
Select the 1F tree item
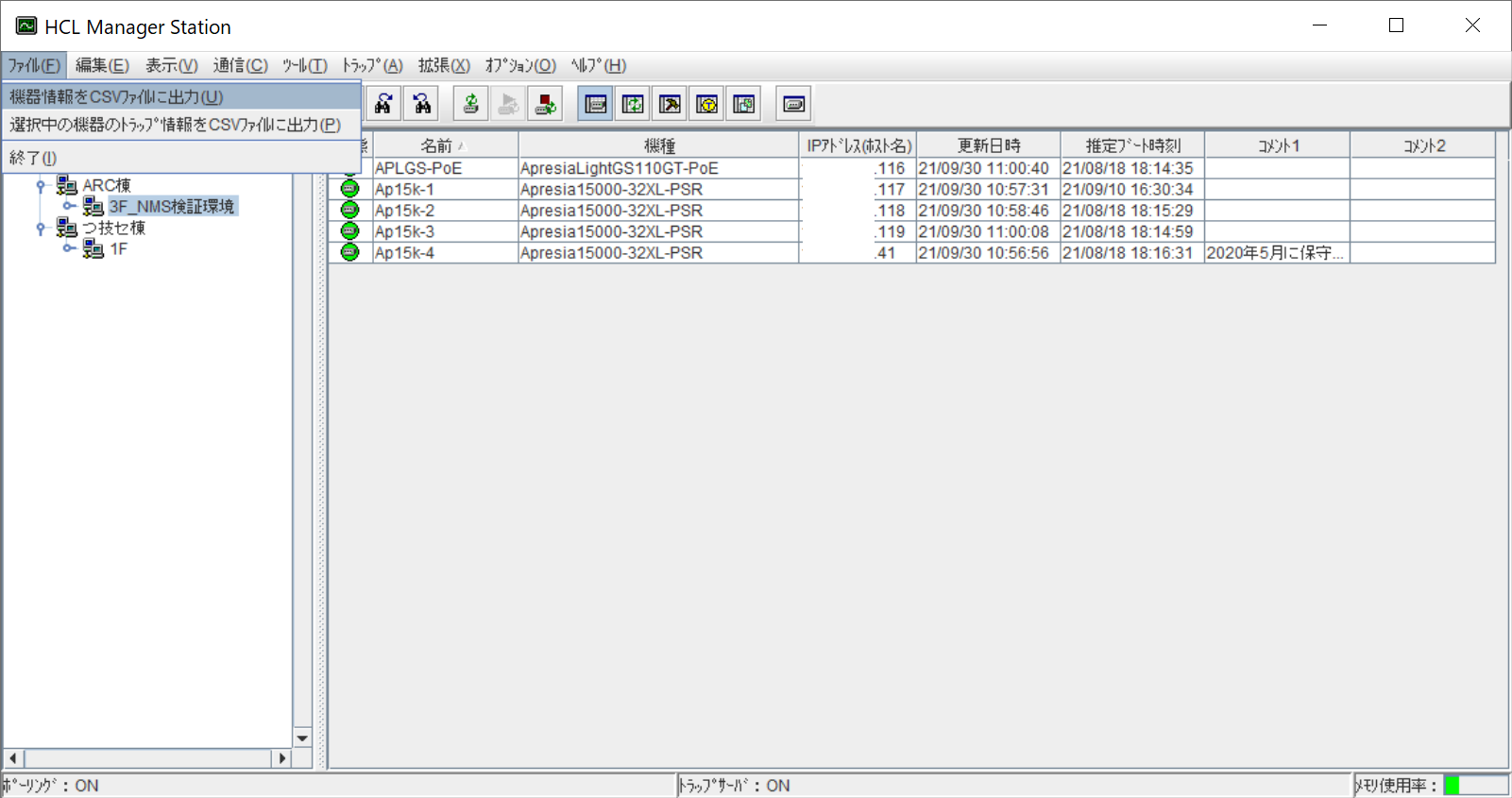[x=118, y=248]
